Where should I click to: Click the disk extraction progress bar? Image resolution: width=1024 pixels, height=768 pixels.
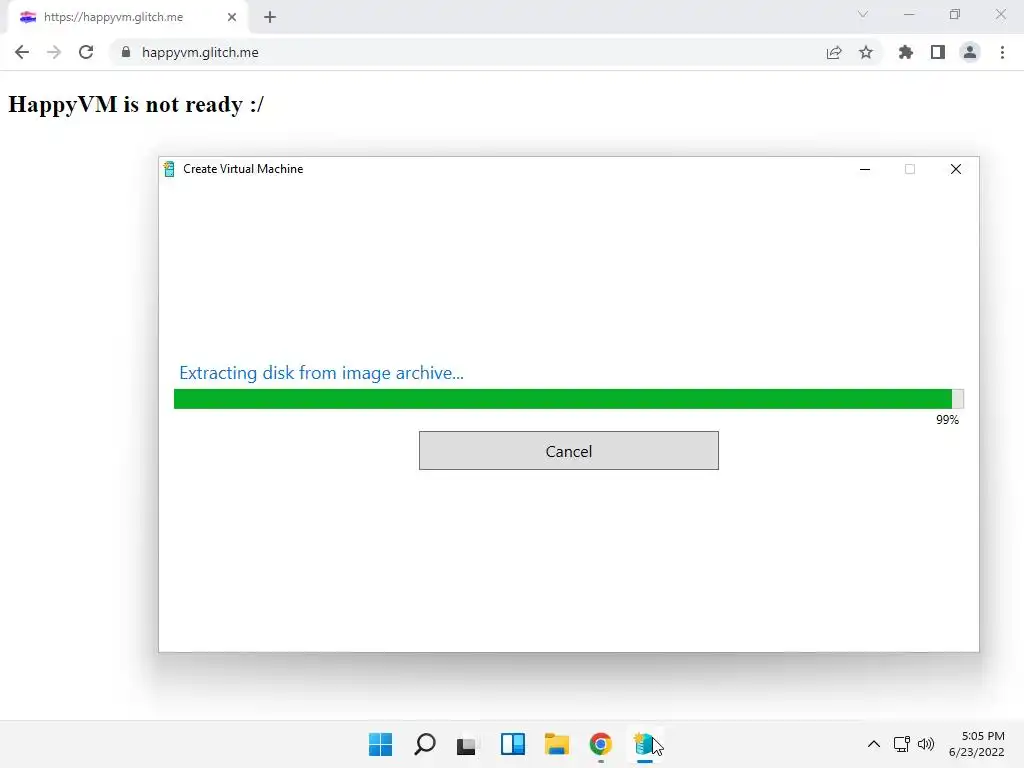coord(568,399)
